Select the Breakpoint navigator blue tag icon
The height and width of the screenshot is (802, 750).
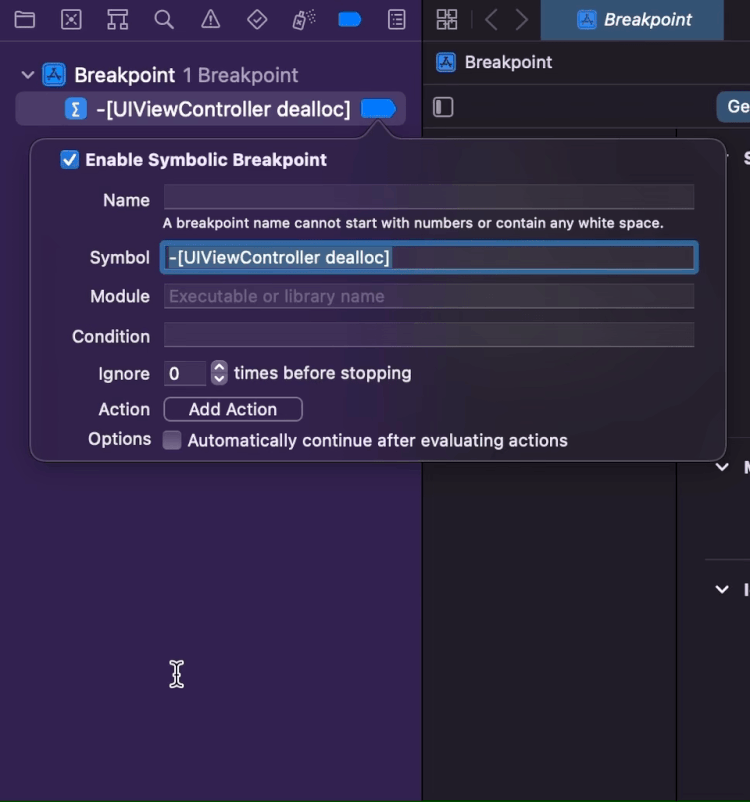350,20
